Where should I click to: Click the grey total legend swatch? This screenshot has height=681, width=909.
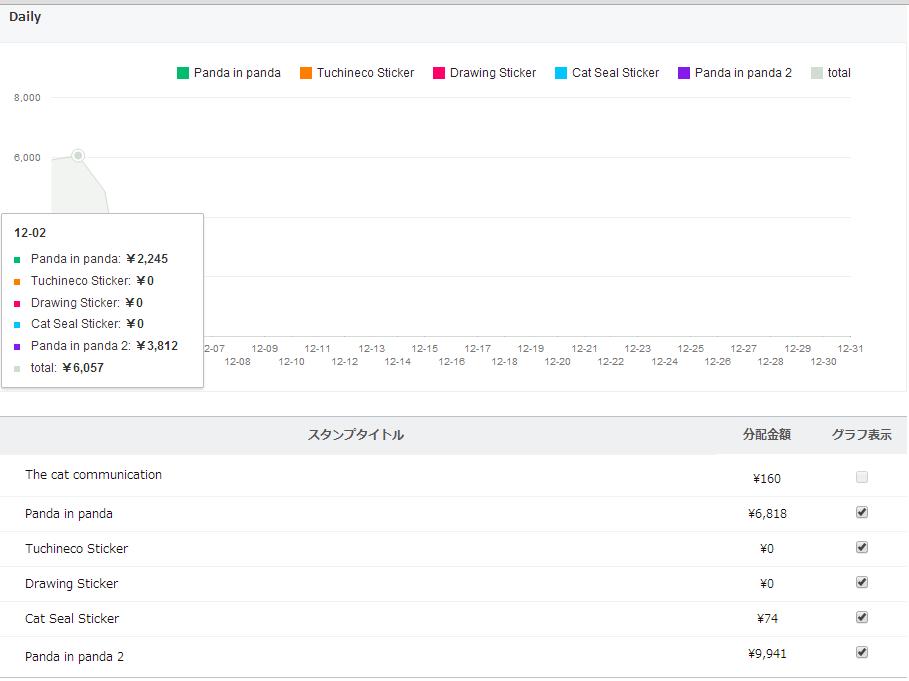(817, 73)
